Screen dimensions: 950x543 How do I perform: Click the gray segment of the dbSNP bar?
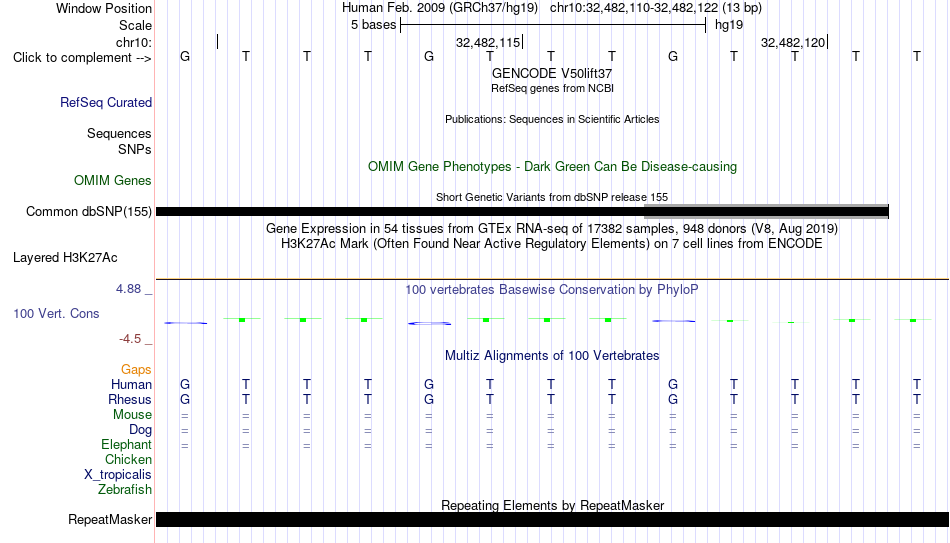[766, 212]
